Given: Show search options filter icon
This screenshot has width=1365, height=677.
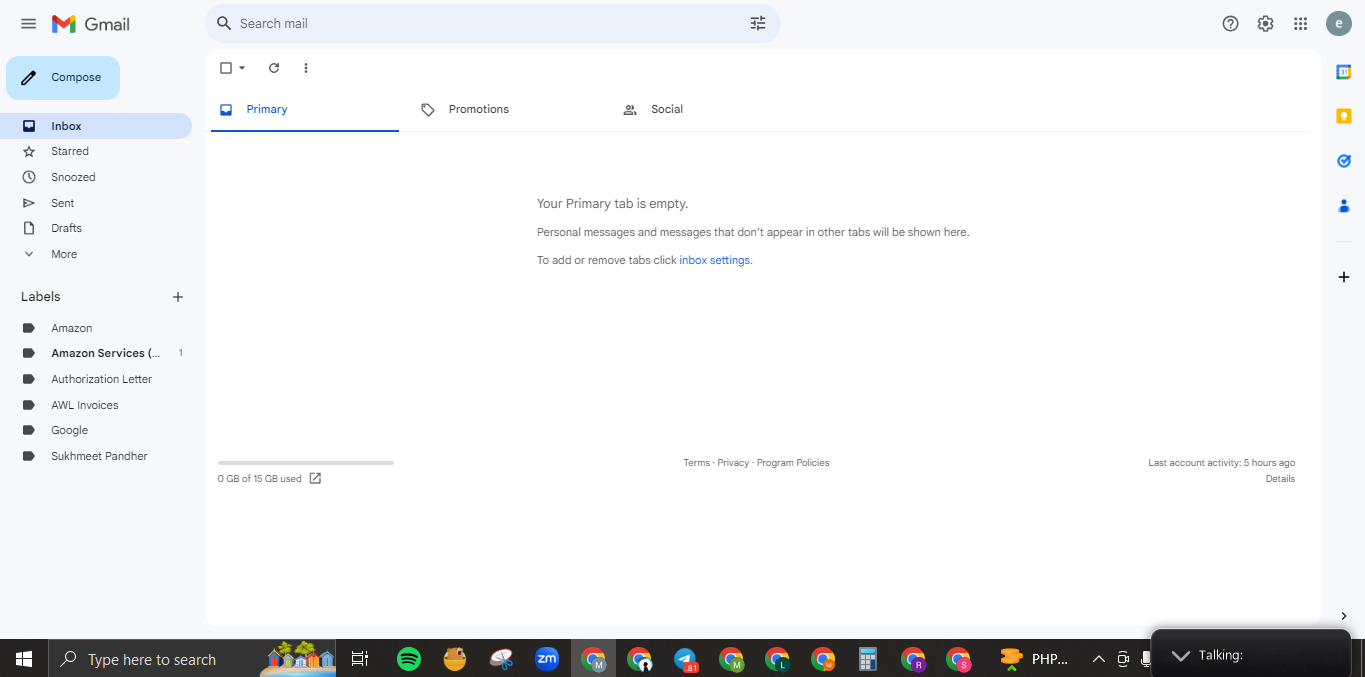Looking at the screenshot, I should 758,23.
